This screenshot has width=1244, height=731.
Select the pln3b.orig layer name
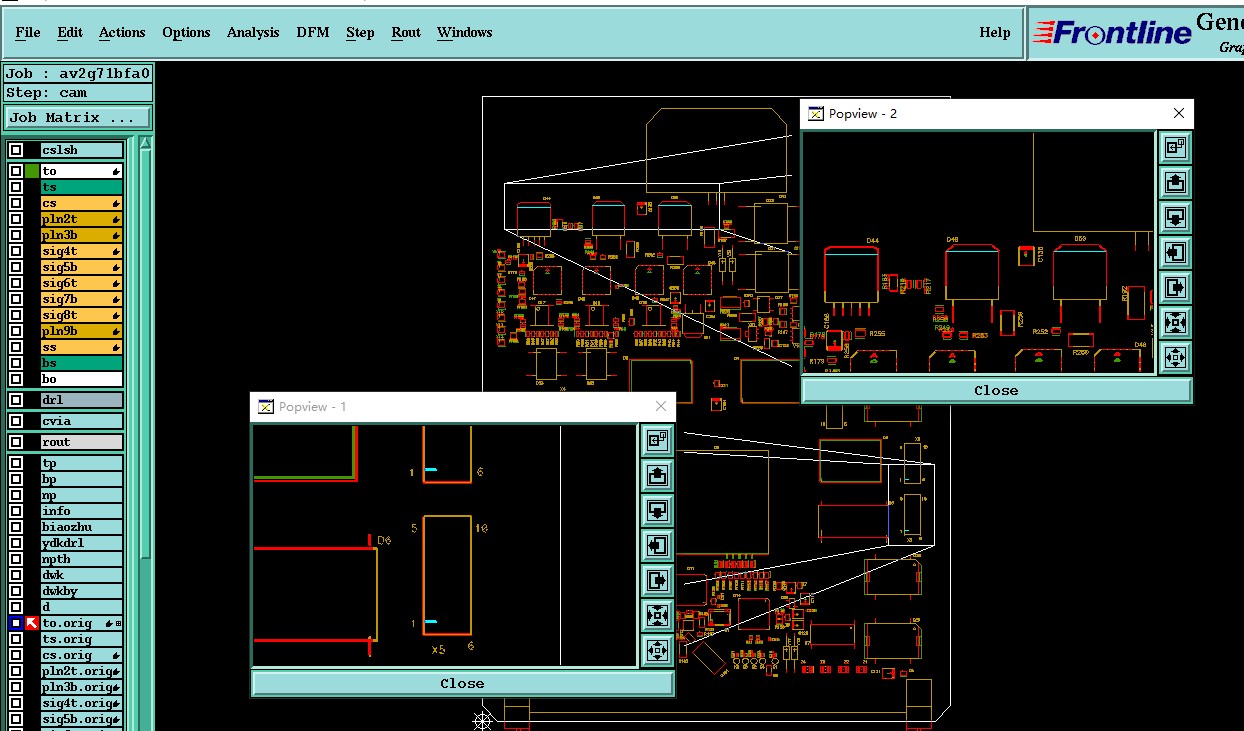[81, 687]
